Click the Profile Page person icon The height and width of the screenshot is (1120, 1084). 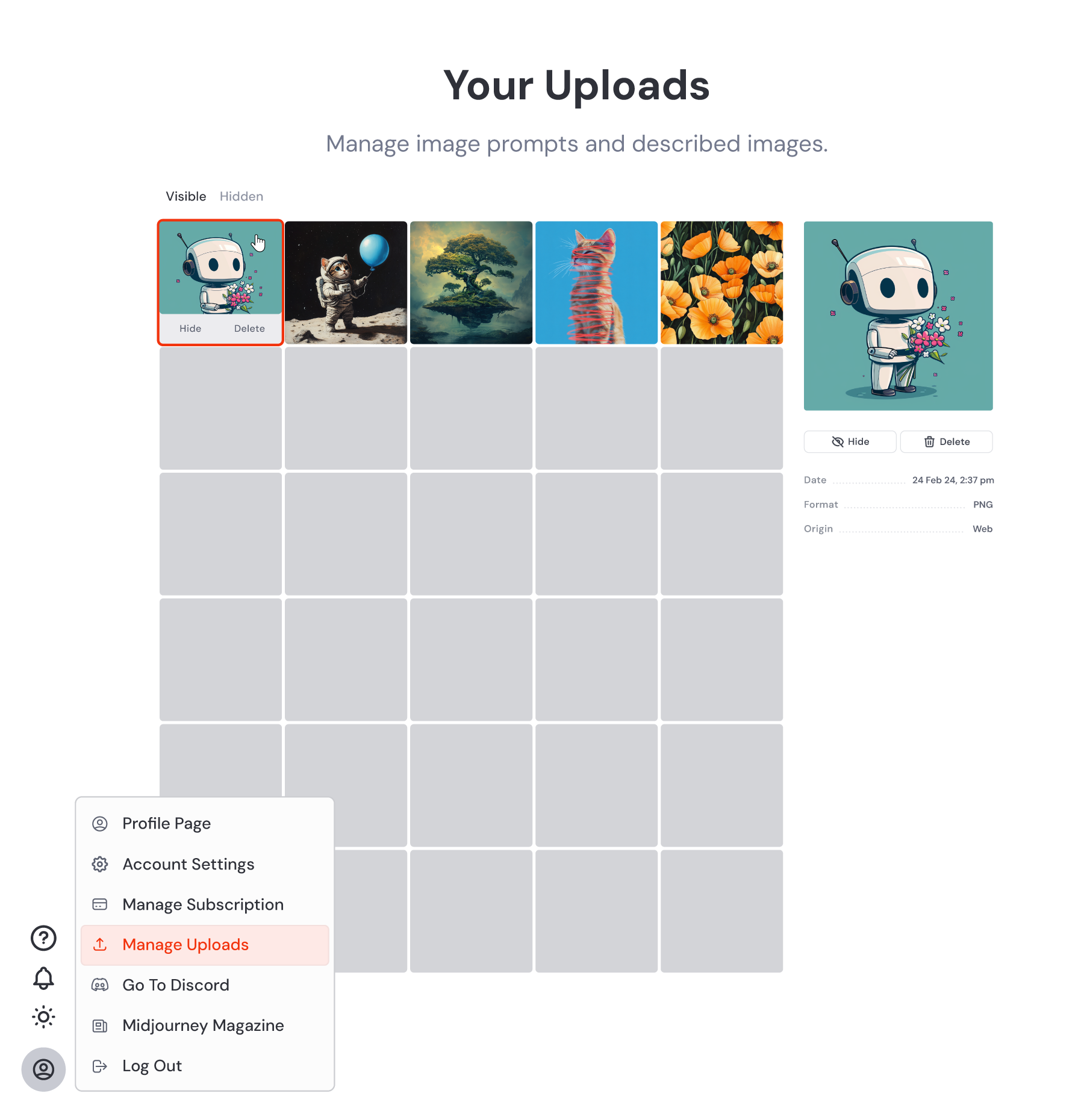[x=100, y=824]
